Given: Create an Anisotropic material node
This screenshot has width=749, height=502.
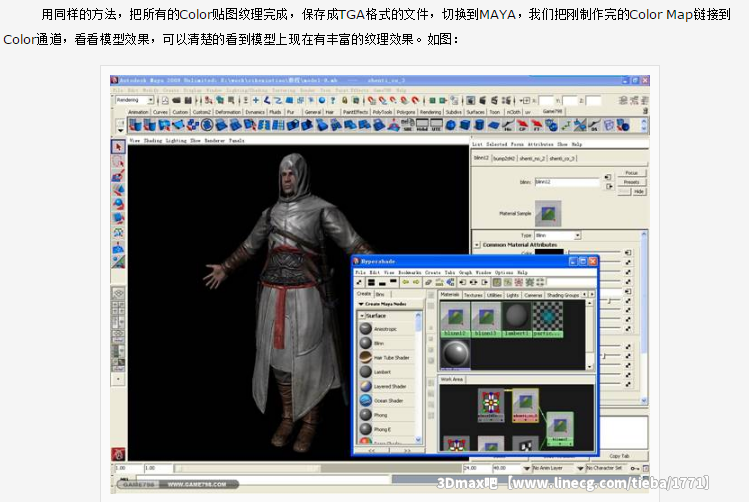Looking at the screenshot, I should tap(386, 329).
